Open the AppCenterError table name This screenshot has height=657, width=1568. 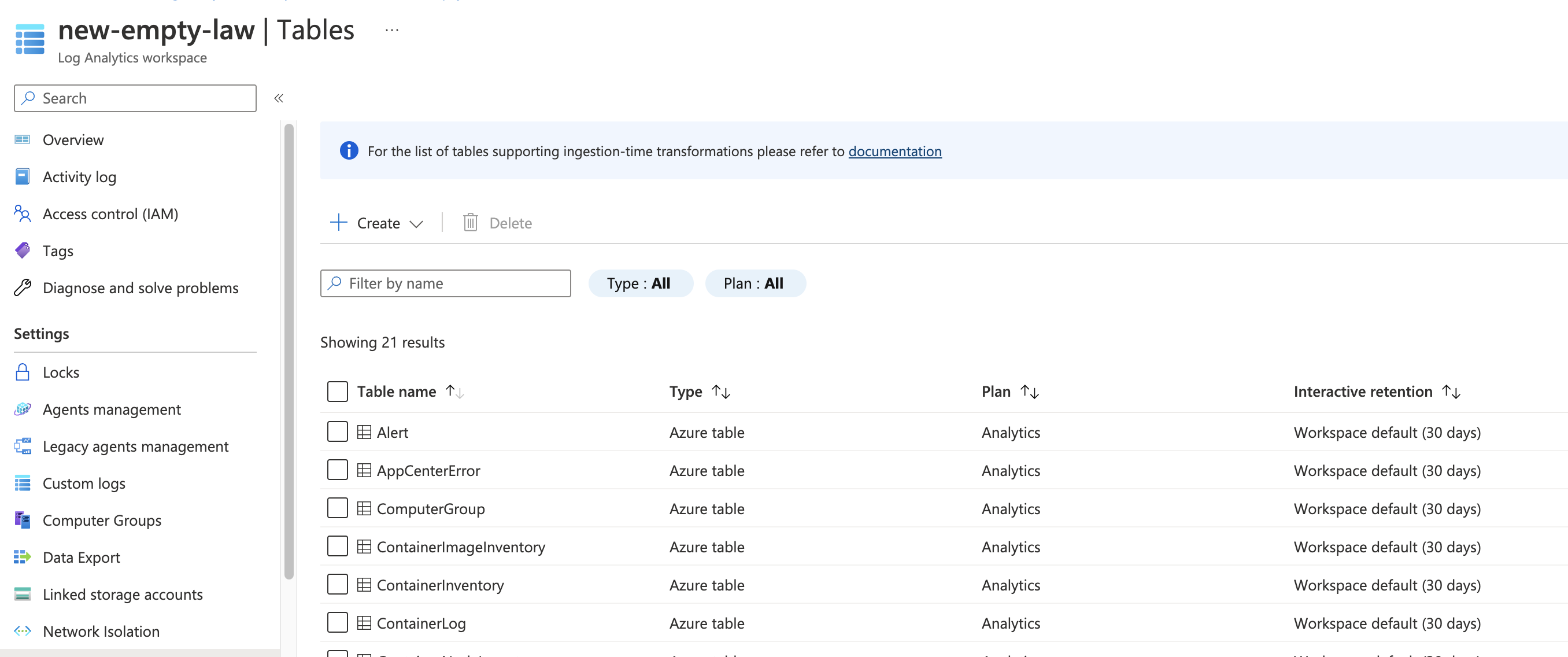[428, 471]
